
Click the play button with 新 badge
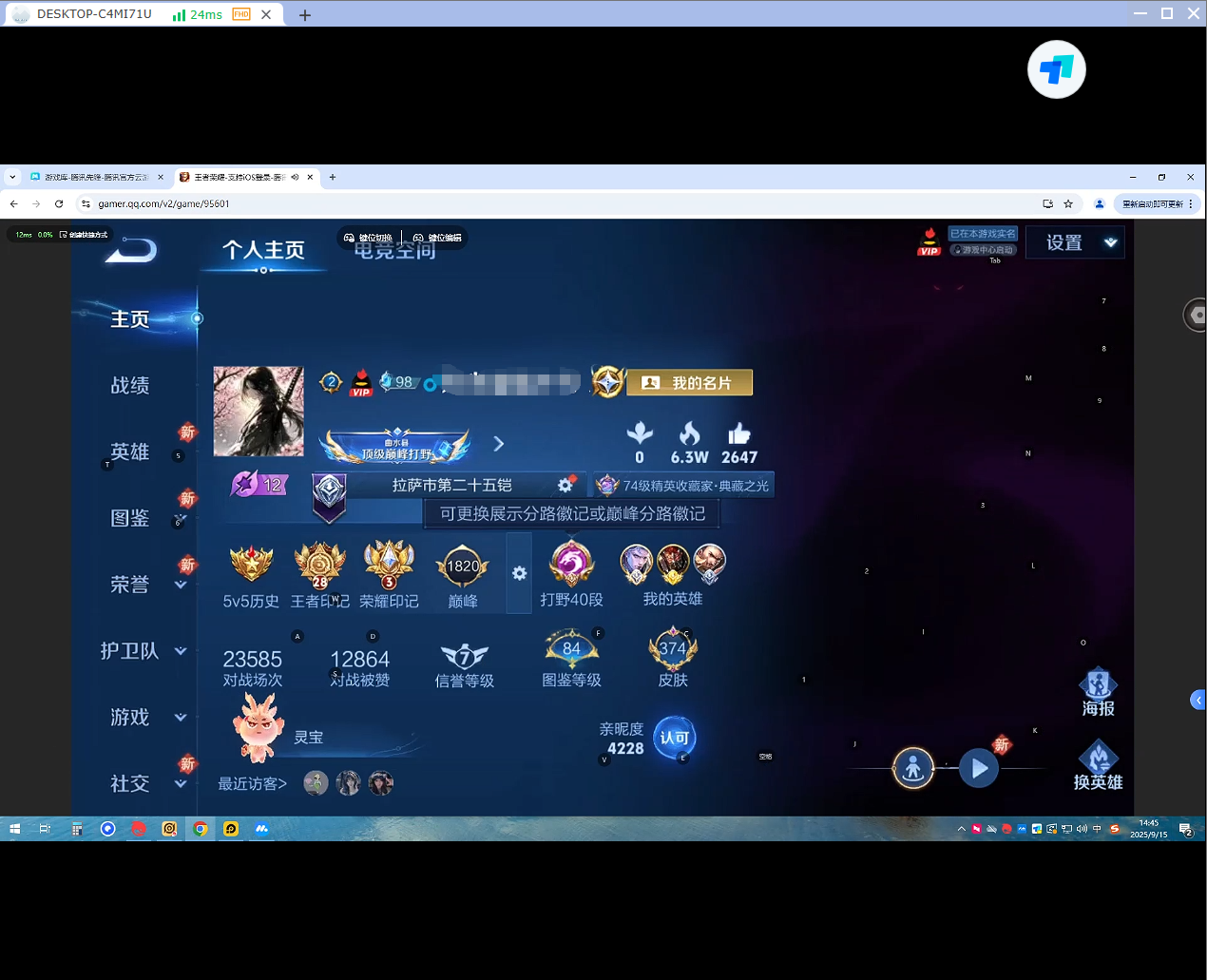[979, 768]
